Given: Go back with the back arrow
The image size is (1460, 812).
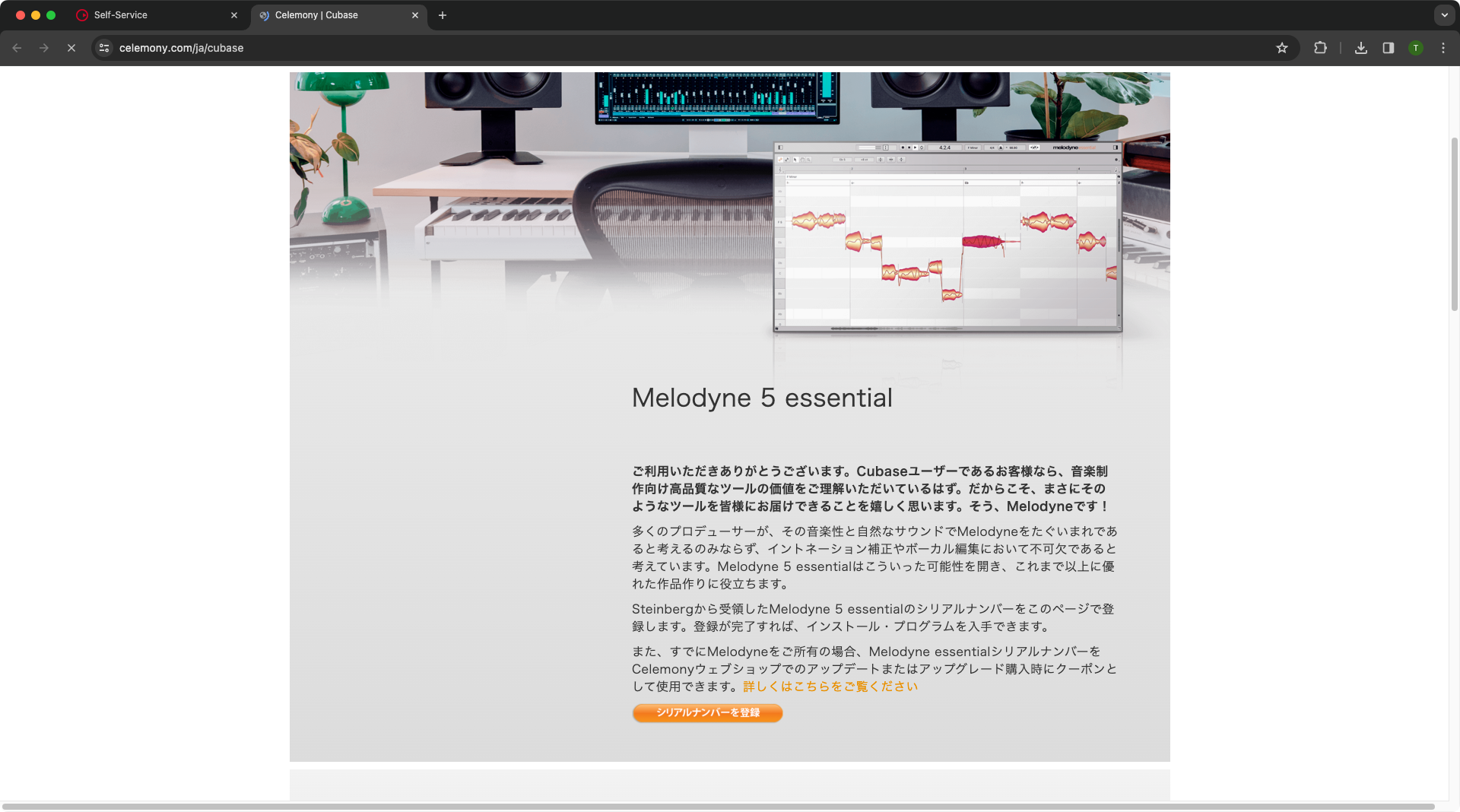Looking at the screenshot, I should [17, 48].
